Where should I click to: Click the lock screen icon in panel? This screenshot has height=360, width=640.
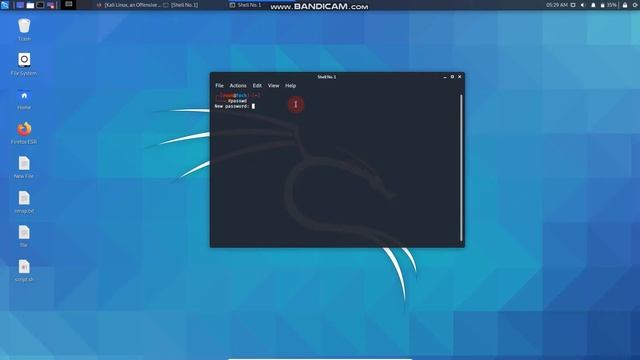point(625,5)
